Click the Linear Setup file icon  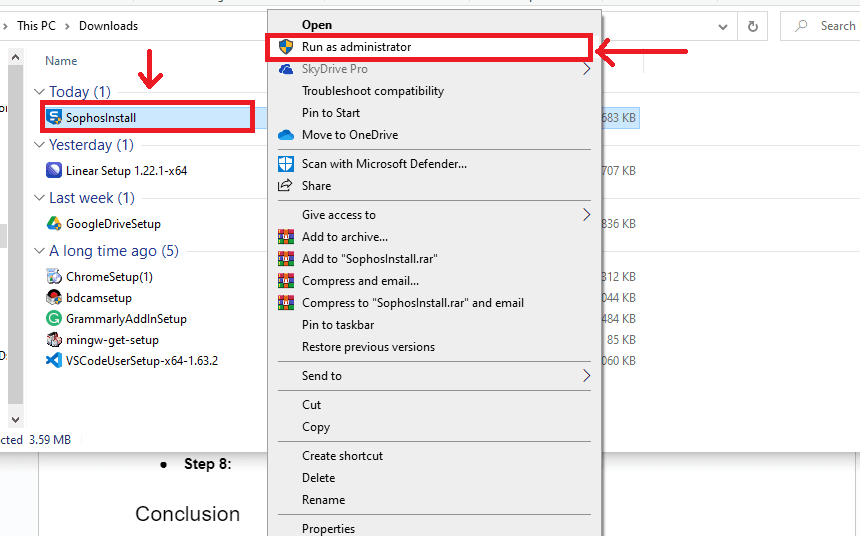(54, 170)
